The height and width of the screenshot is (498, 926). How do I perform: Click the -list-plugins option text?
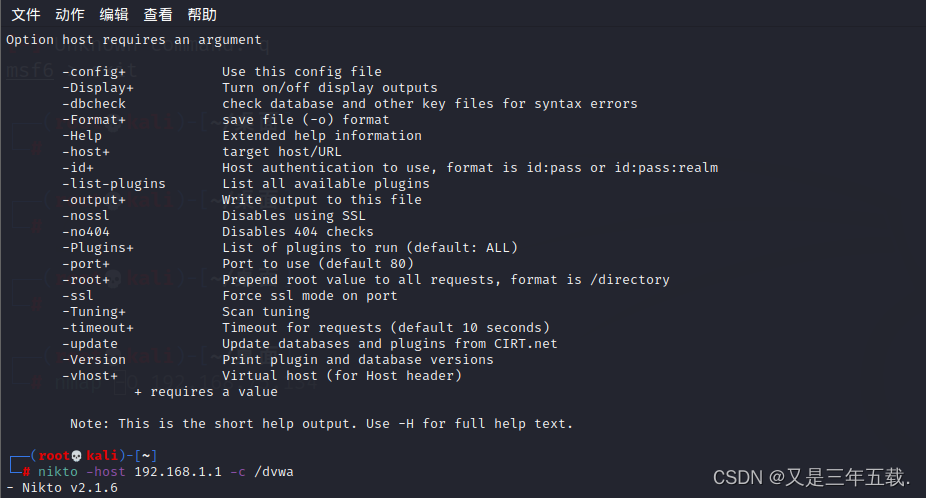click(x=114, y=184)
